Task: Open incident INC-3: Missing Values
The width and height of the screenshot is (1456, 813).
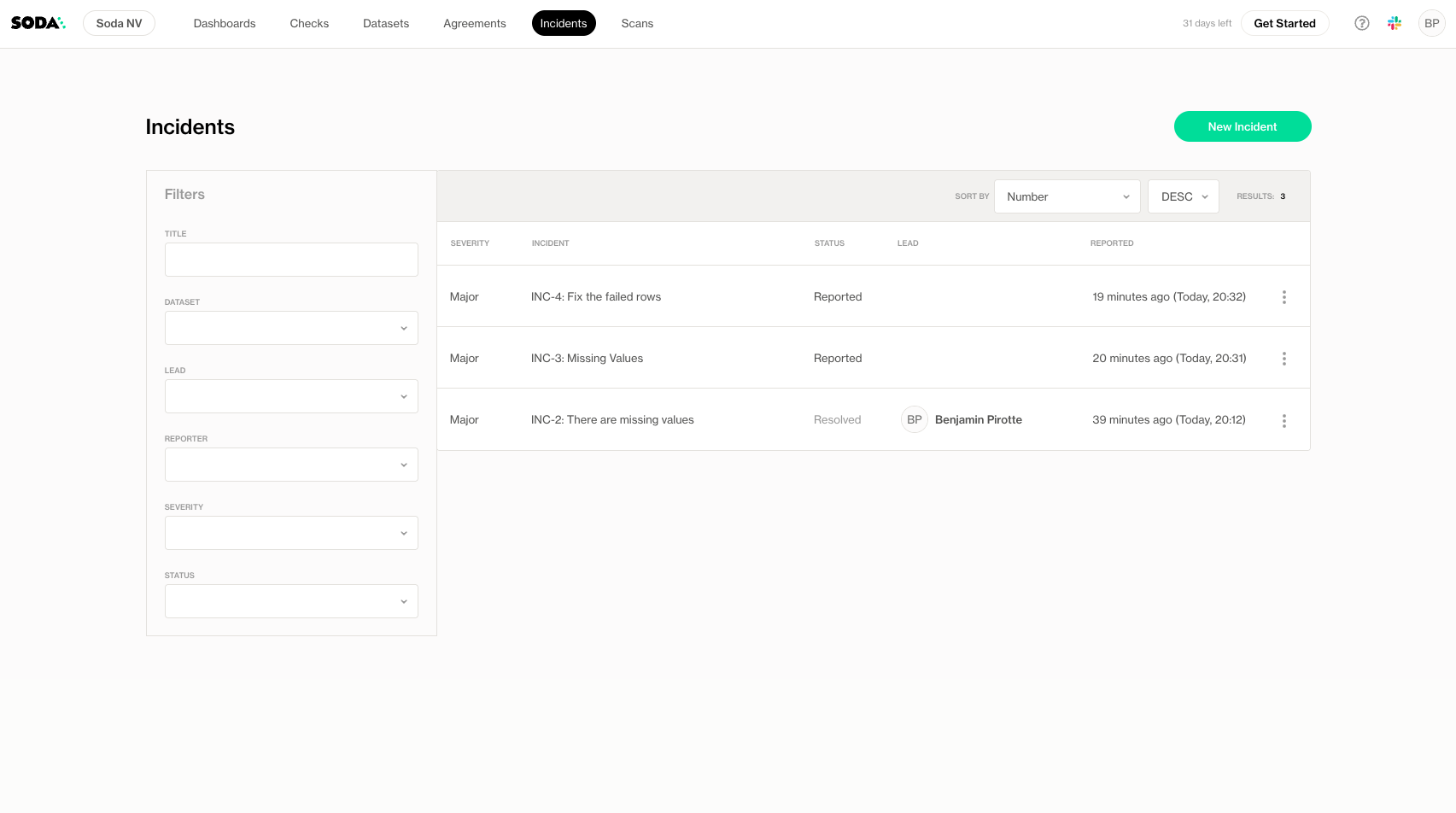Action: 587,358
